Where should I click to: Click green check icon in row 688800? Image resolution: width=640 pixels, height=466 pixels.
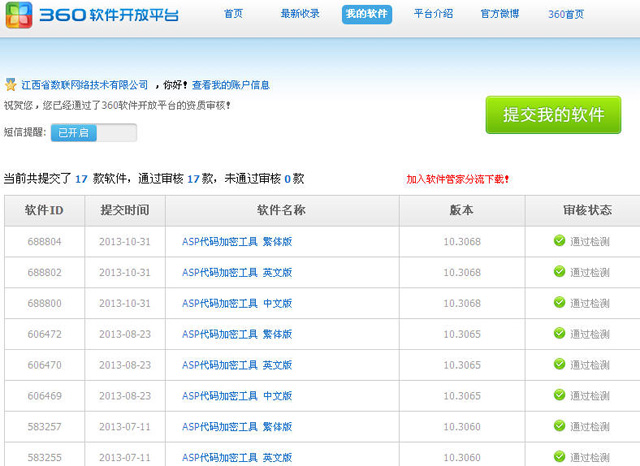[x=559, y=302]
